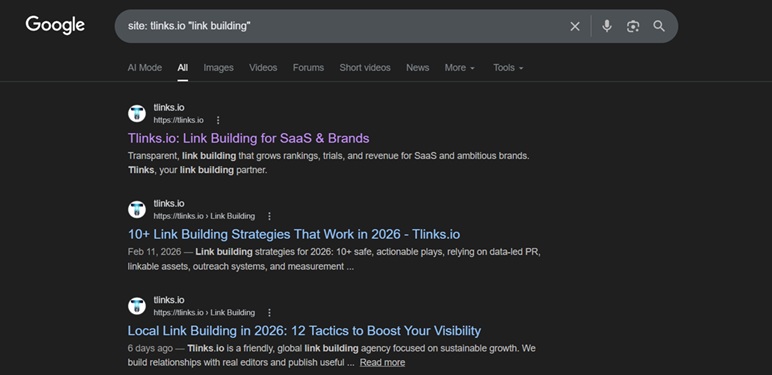Image resolution: width=772 pixels, height=375 pixels.
Task: Open 'Tlinks.io: Link Building for SaaS & Brands'
Action: point(249,138)
